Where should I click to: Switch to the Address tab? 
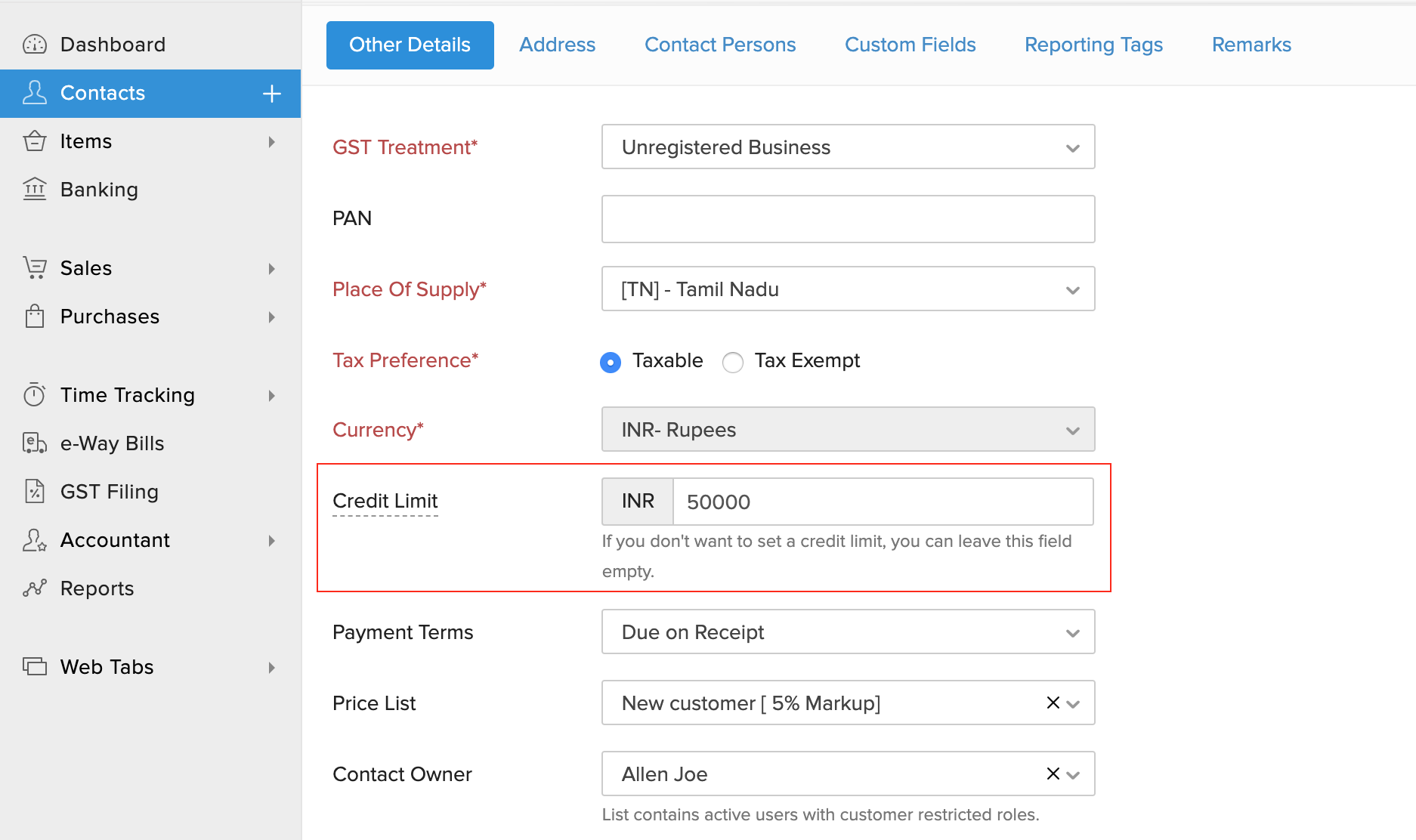(556, 45)
